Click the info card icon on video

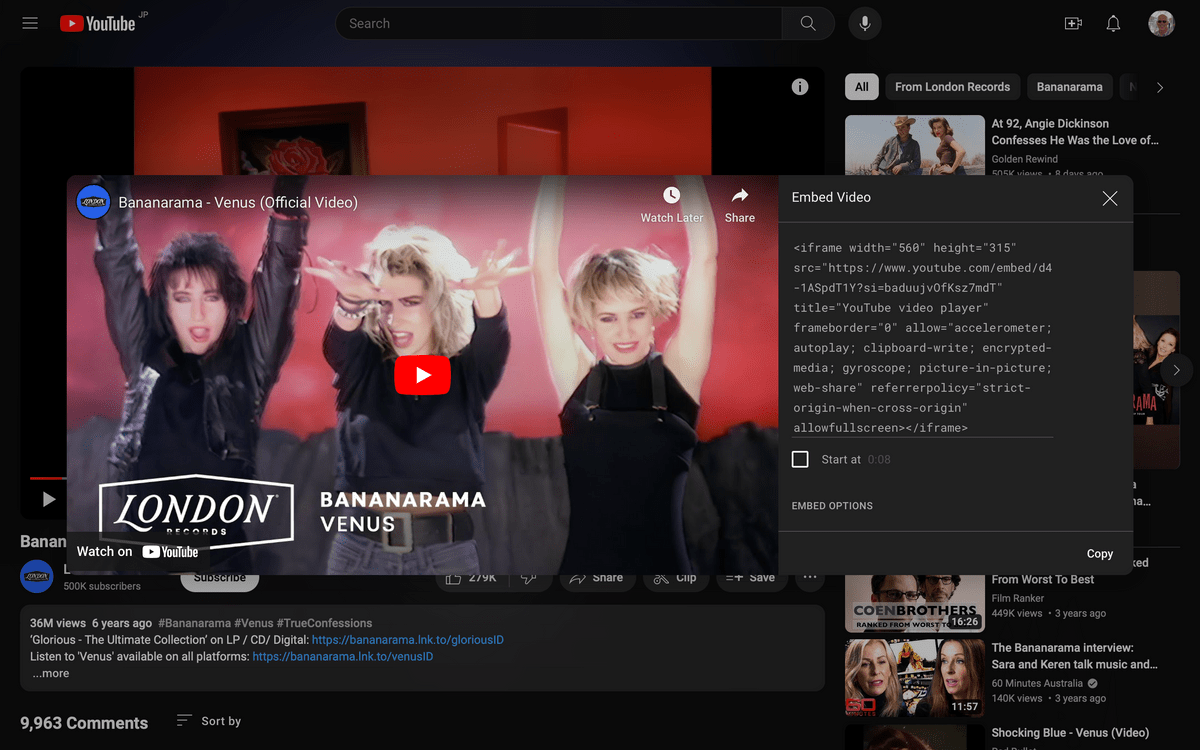(800, 87)
